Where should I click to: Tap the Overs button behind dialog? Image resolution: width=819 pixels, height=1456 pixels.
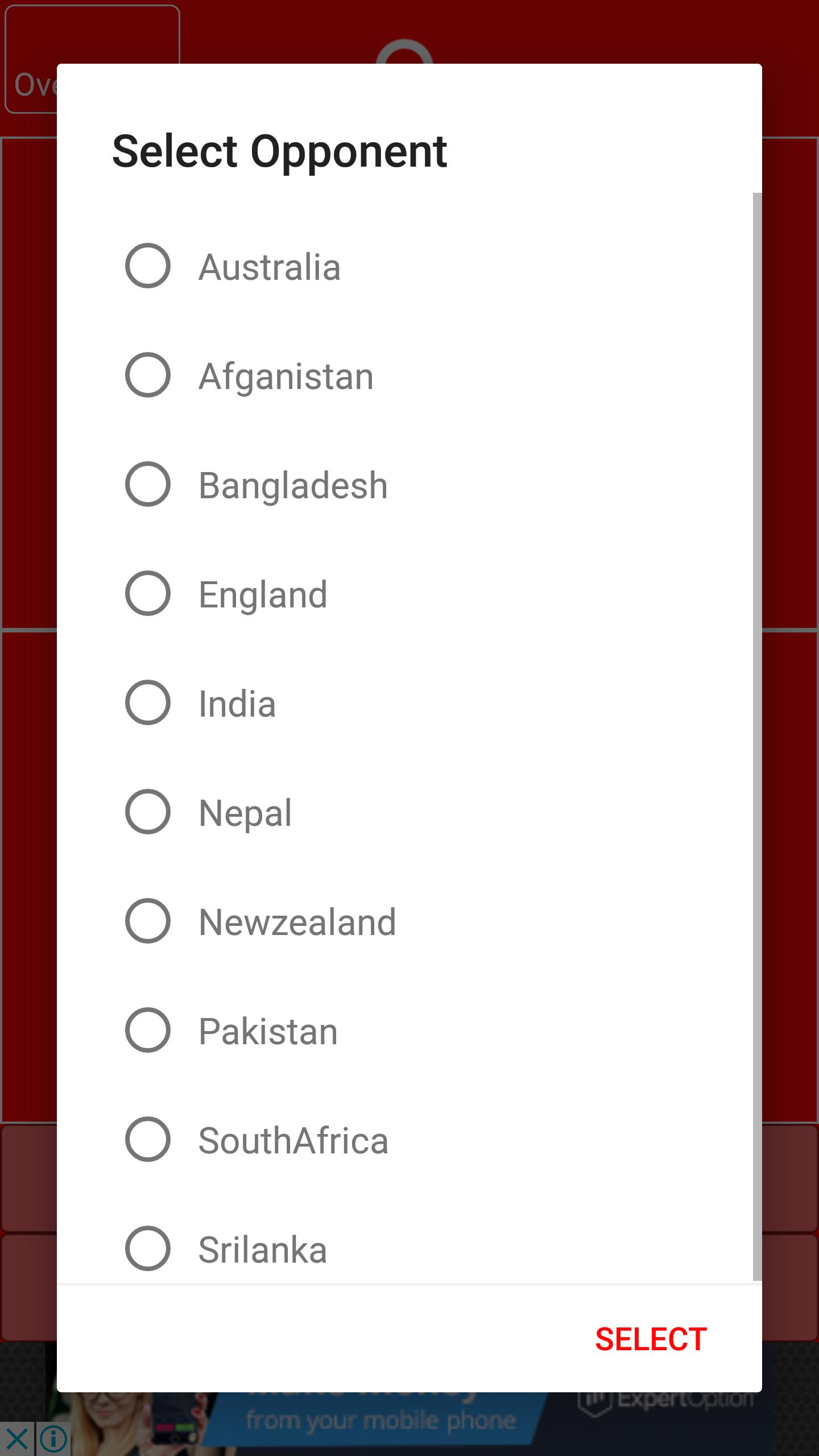32,85
